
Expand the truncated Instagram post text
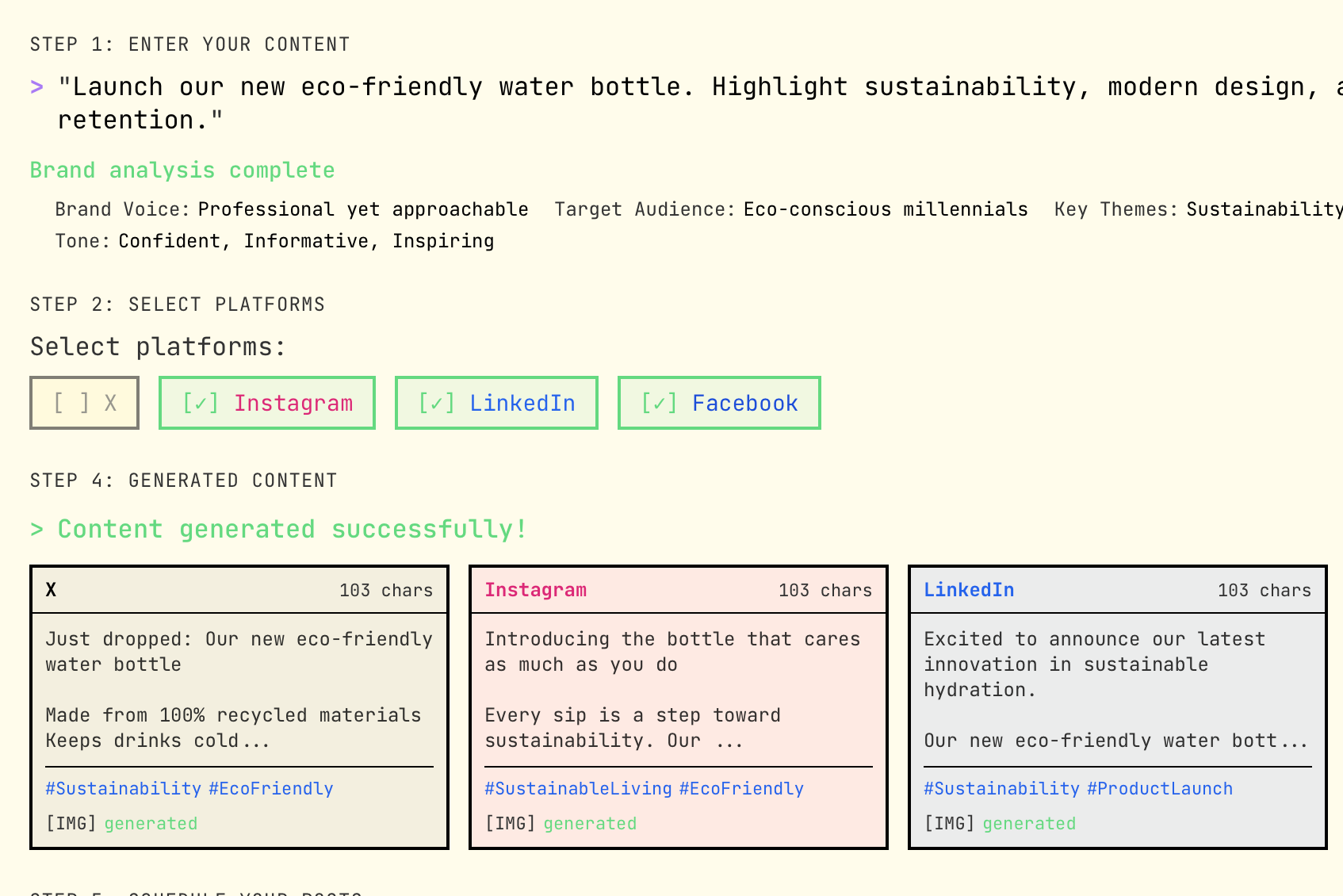click(x=729, y=741)
